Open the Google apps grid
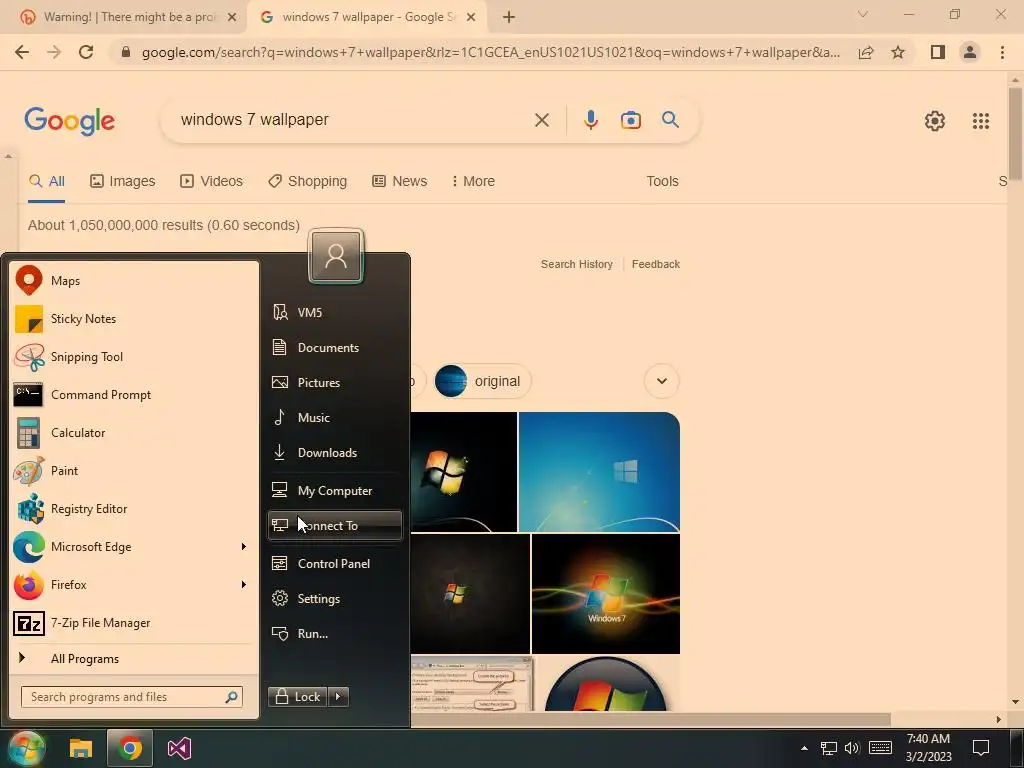1024x768 pixels. tap(980, 121)
